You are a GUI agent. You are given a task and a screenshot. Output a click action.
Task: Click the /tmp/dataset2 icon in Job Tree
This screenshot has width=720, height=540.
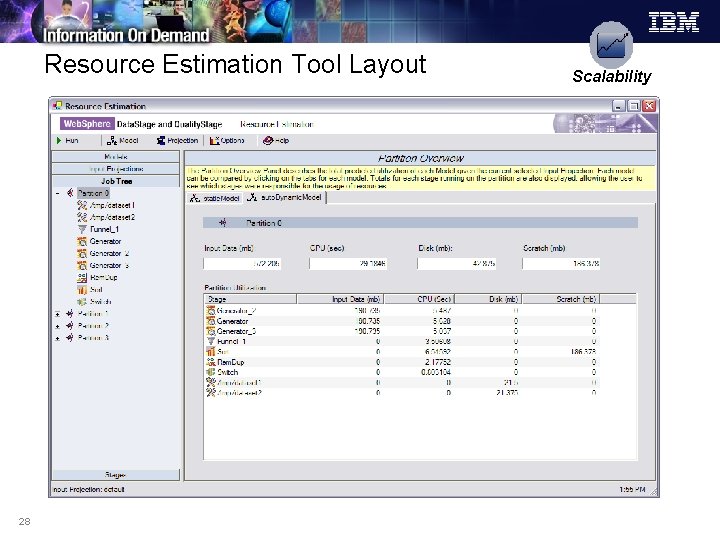pyautogui.click(x=82, y=217)
